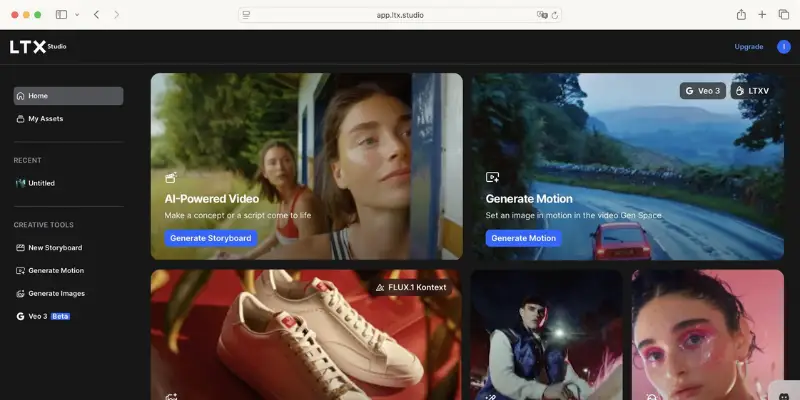Screen dimensions: 800x400
Task: Click the LTX Studio logo
Action: tap(38, 46)
